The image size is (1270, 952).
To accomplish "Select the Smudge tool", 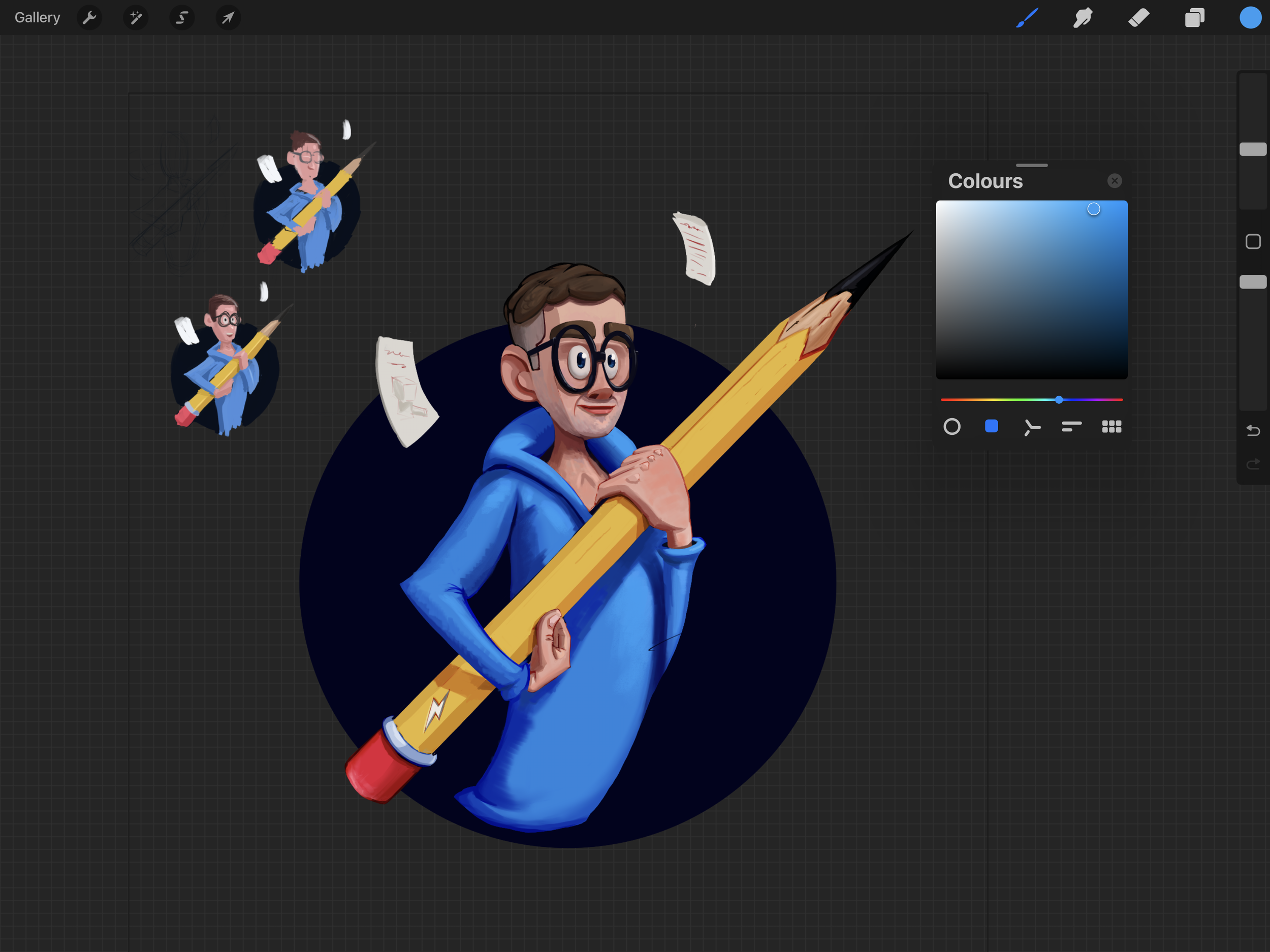I will 1082,18.
